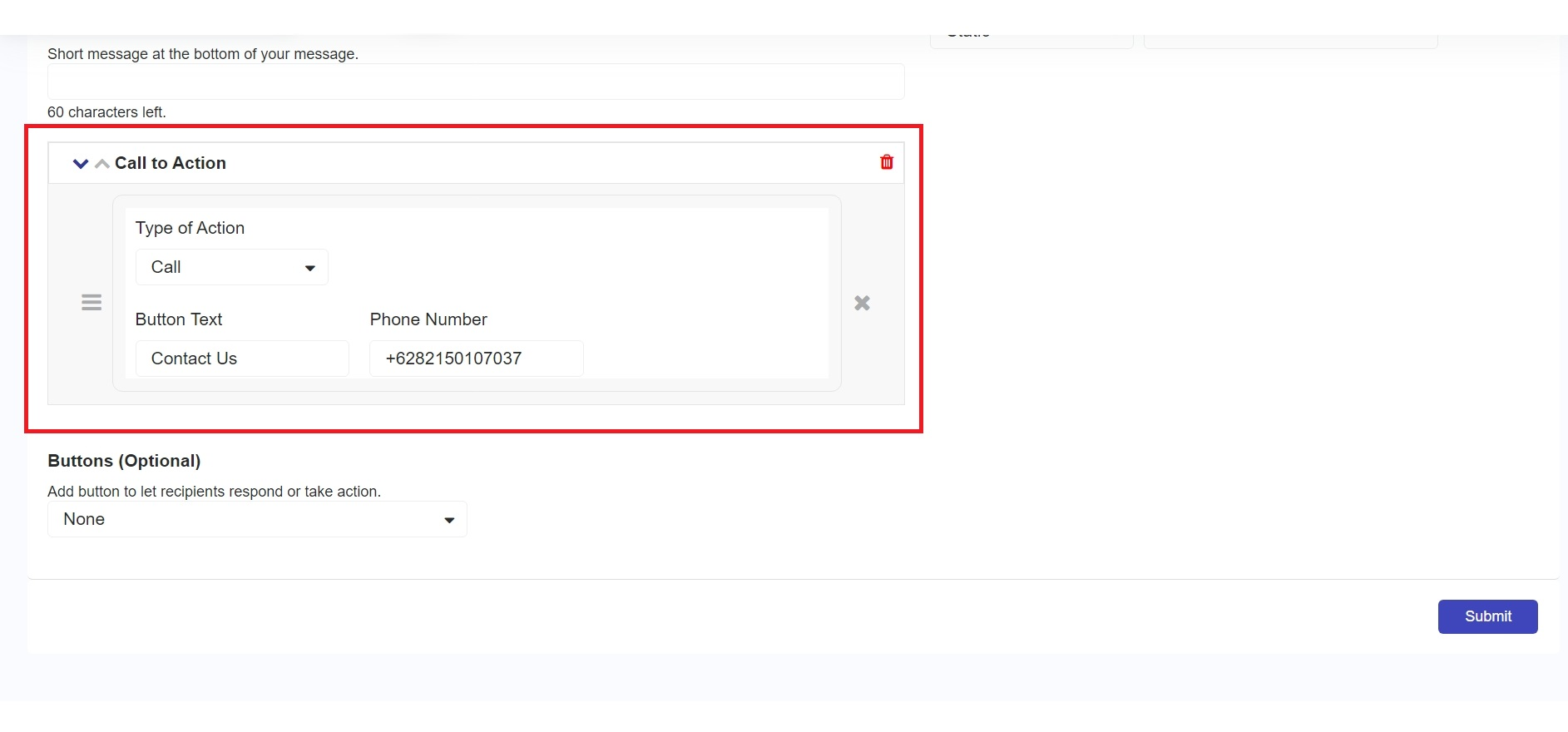
Task: Click the 60 characters left counter text
Action: click(106, 112)
